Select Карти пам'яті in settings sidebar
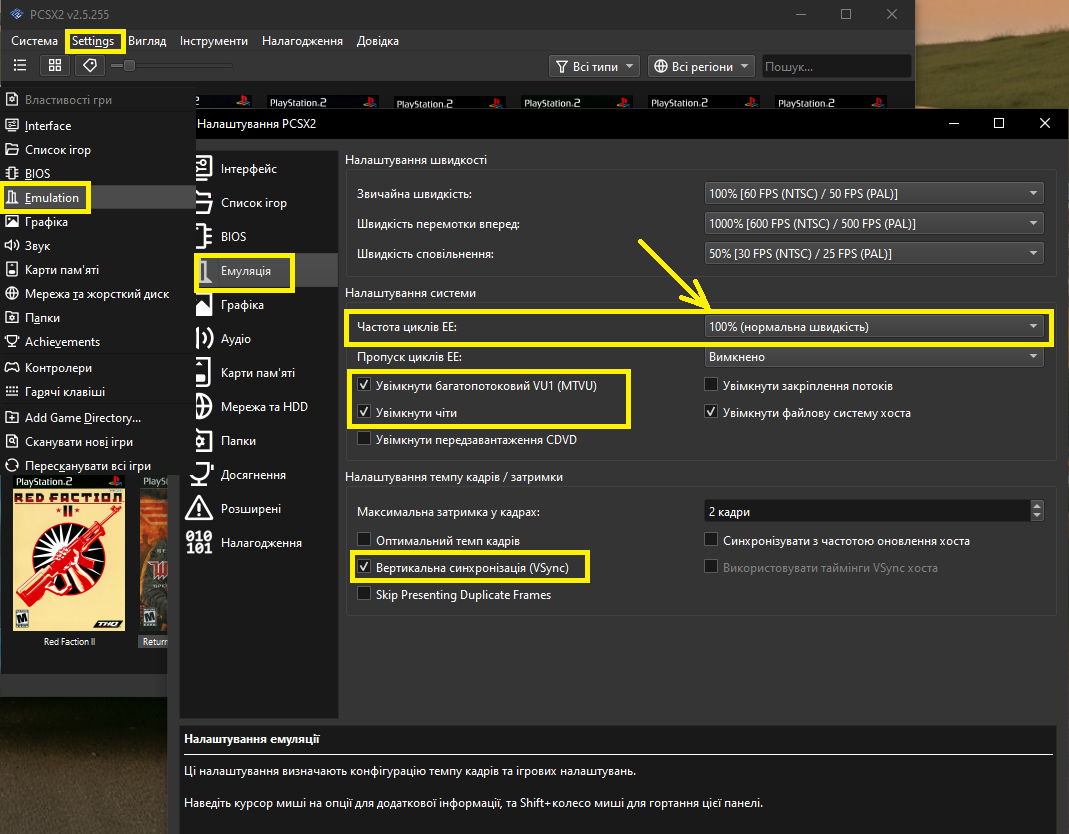 (x=257, y=373)
